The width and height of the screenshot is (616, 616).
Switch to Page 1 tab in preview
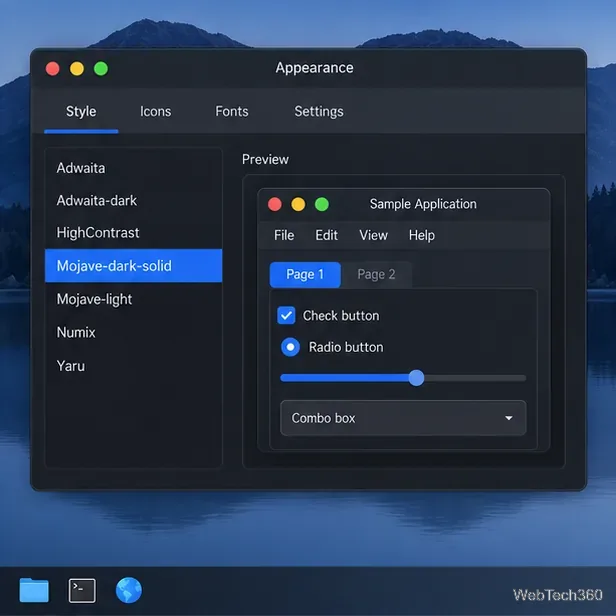tap(305, 275)
